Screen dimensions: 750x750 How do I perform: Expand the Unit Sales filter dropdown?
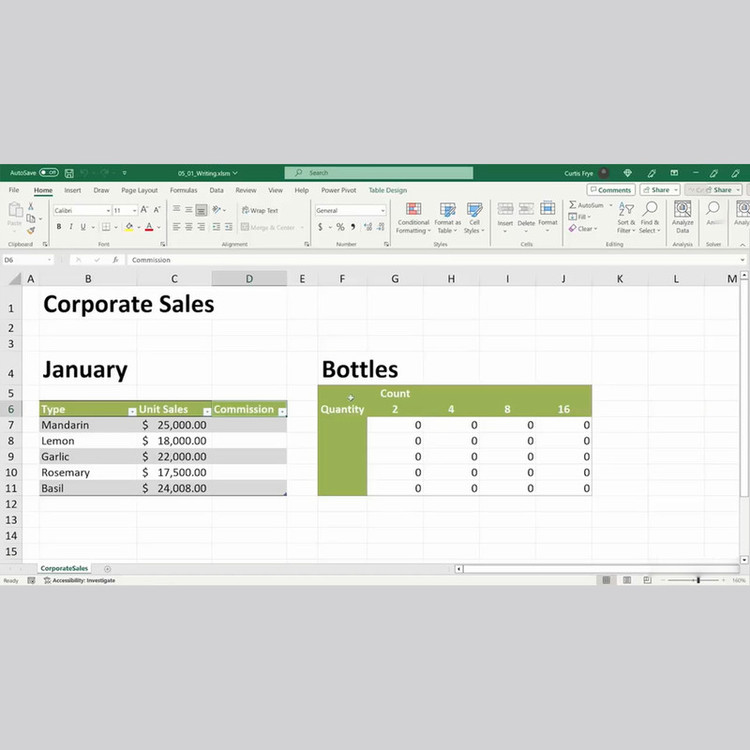tap(207, 411)
